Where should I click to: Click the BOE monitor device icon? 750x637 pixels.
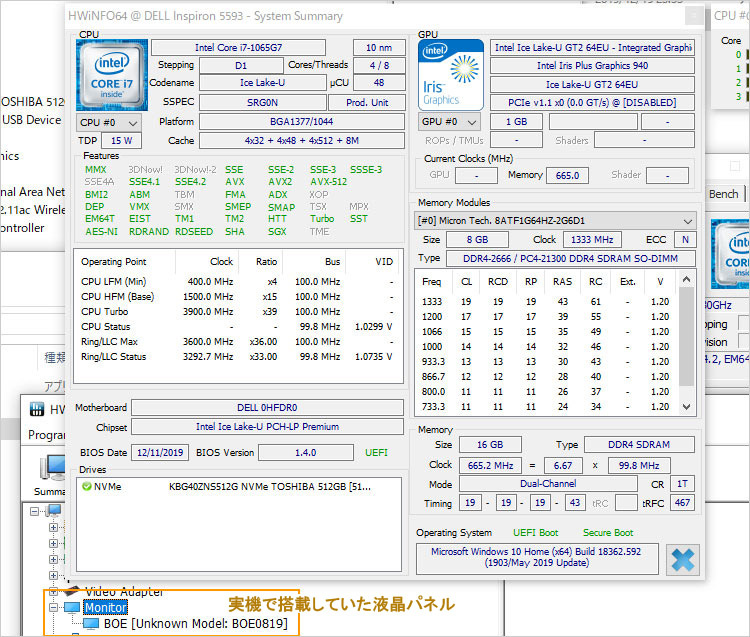click(x=92, y=624)
